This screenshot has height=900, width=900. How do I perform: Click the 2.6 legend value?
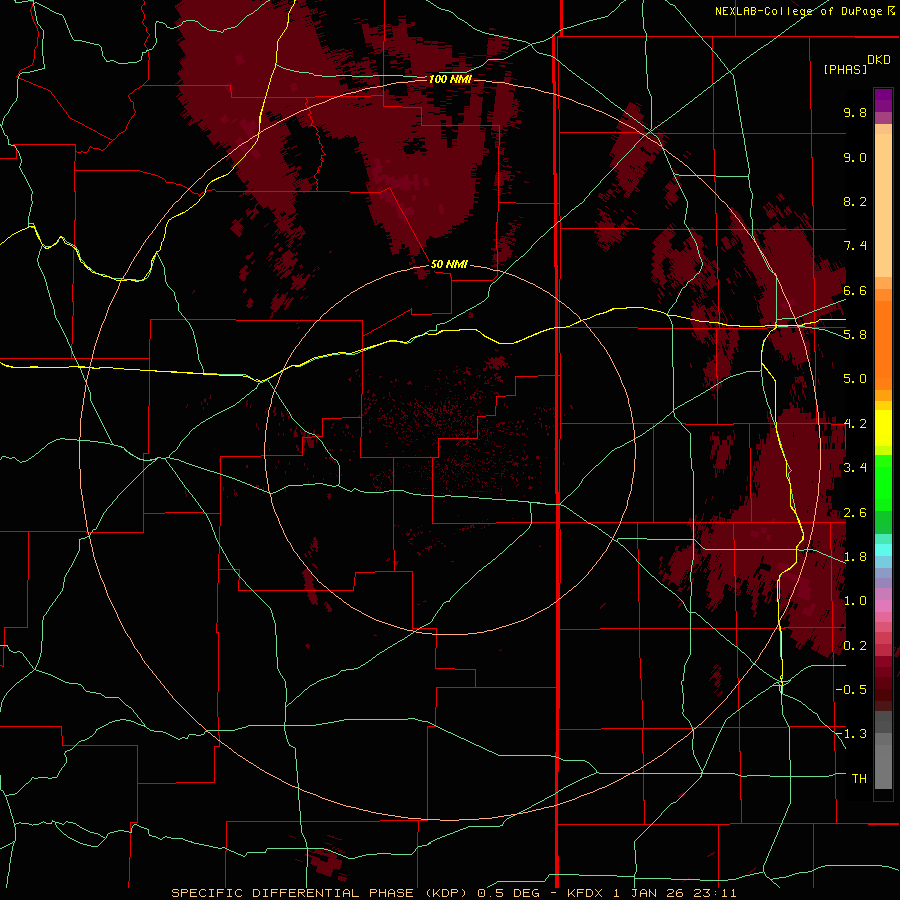click(855, 512)
